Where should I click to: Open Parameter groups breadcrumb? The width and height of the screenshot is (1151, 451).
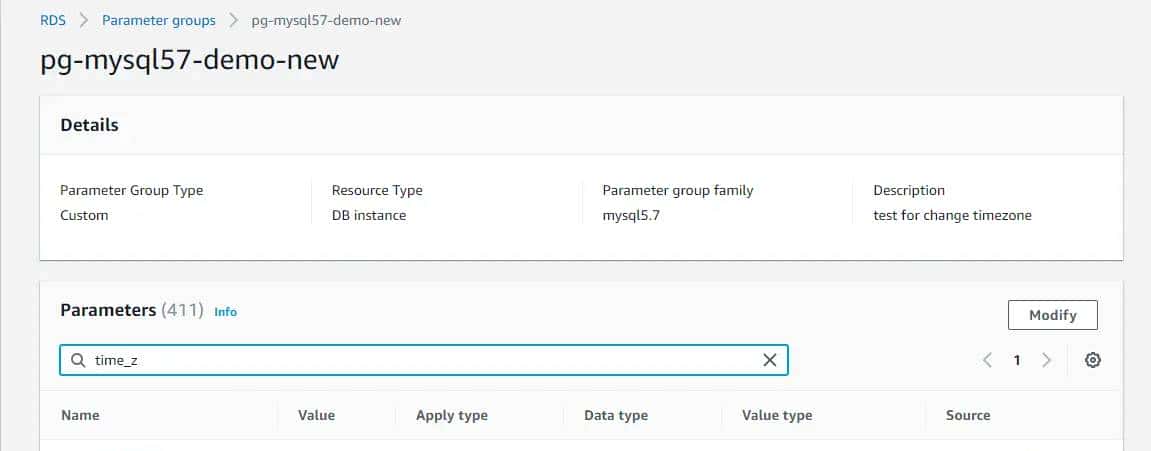coord(158,19)
